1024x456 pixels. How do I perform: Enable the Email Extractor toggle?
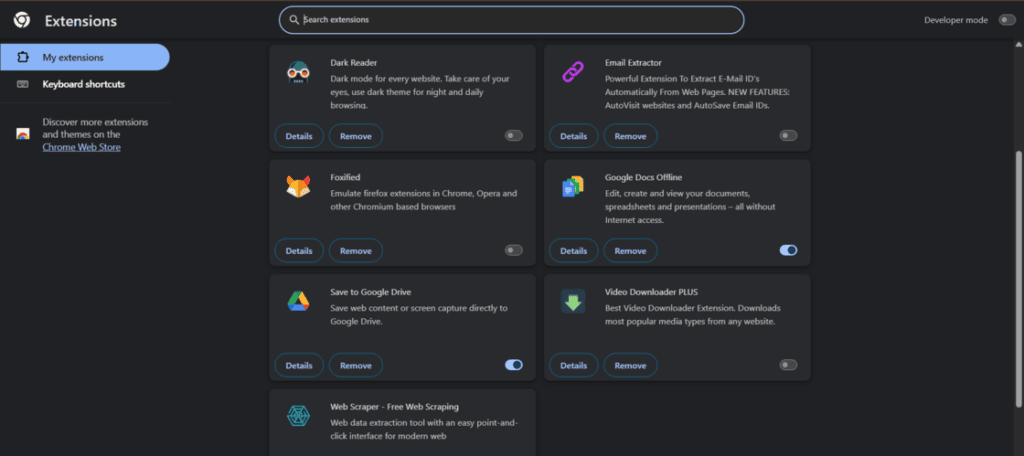tap(788, 136)
